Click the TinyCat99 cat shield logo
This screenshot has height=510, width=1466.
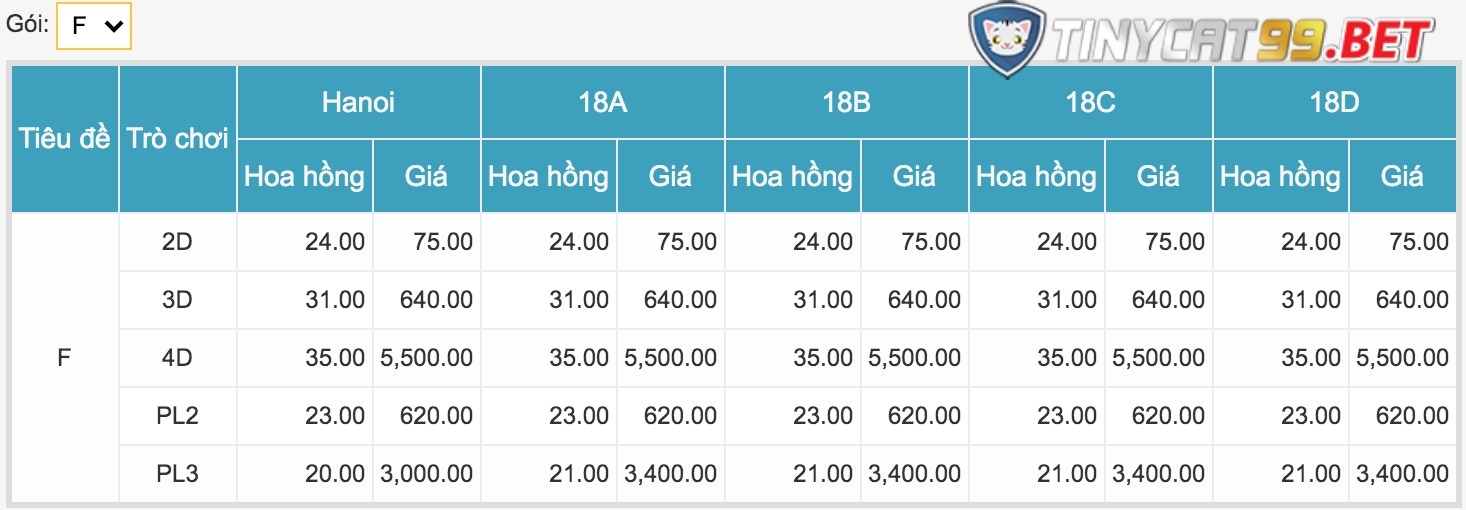1008,40
